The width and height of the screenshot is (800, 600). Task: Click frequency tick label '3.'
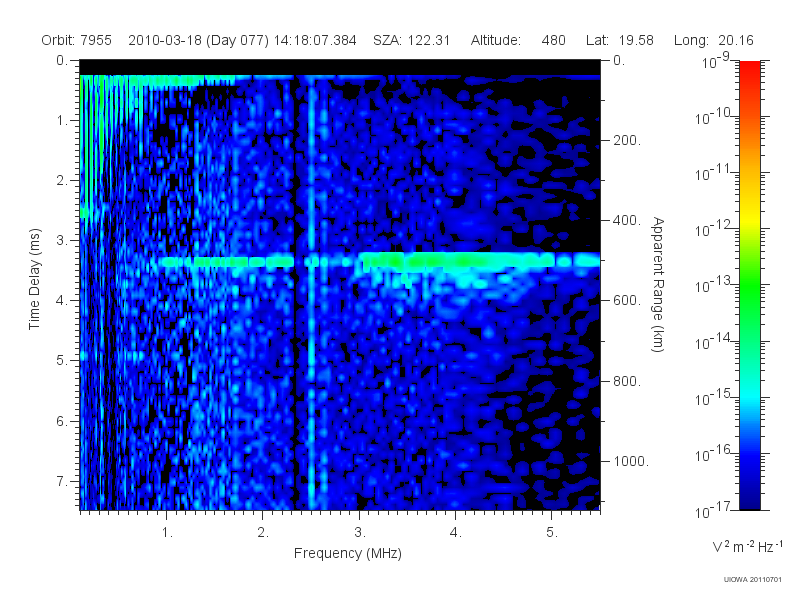[360, 532]
